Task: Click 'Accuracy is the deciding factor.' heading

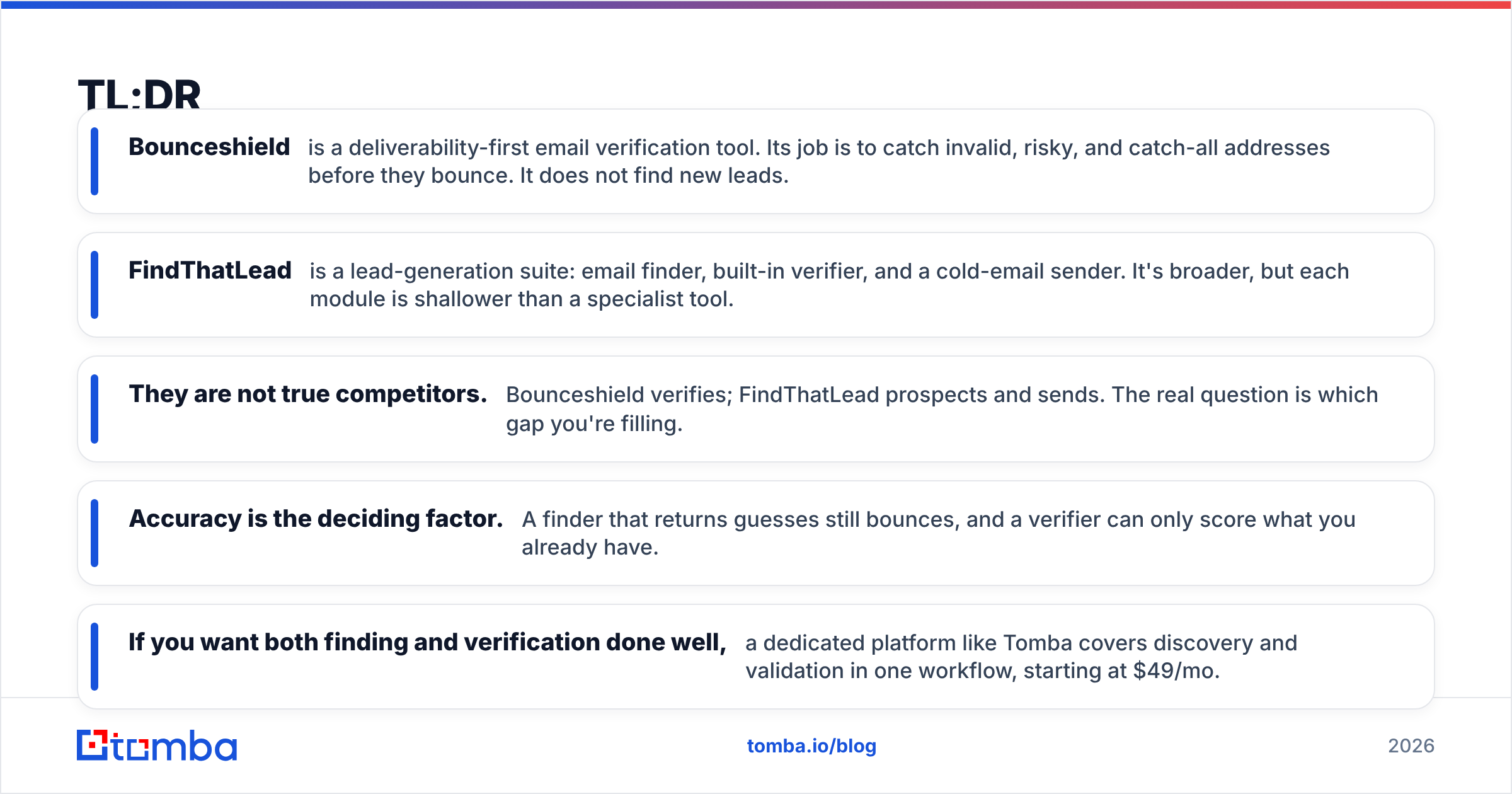Action: click(316, 519)
